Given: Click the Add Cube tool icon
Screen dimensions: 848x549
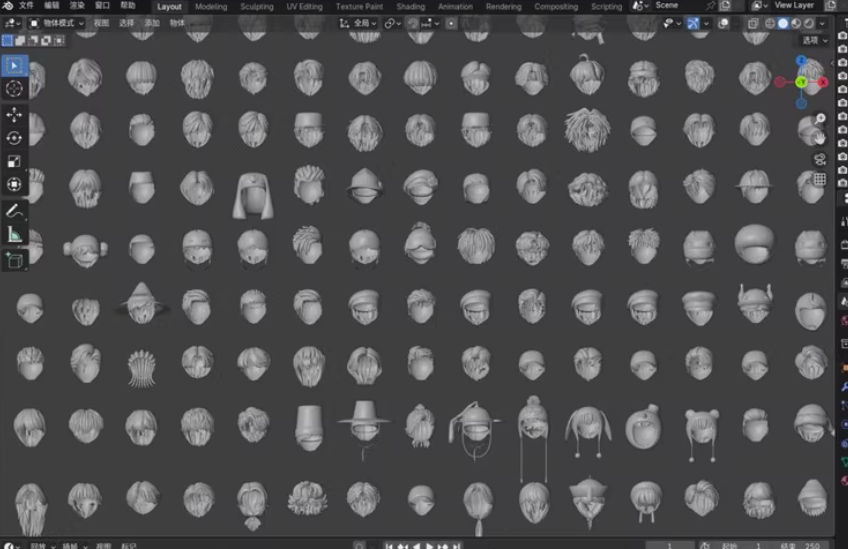Looking at the screenshot, I should [14, 260].
